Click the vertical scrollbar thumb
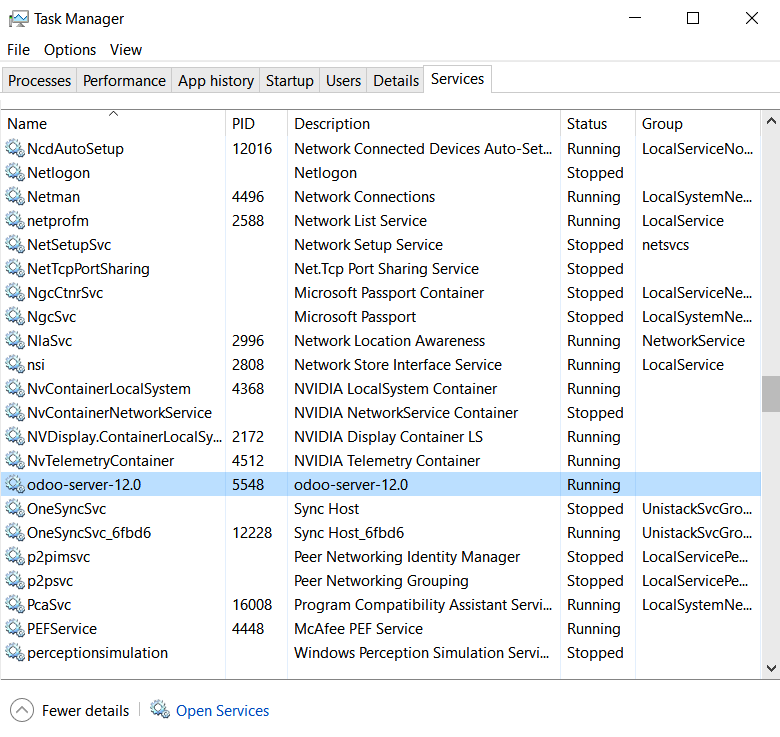 tap(771, 394)
